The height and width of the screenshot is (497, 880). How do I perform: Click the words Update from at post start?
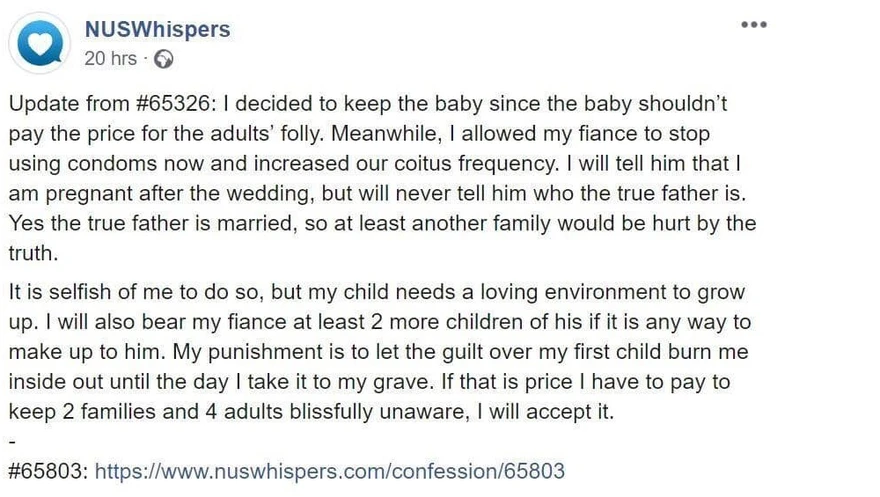(69, 104)
